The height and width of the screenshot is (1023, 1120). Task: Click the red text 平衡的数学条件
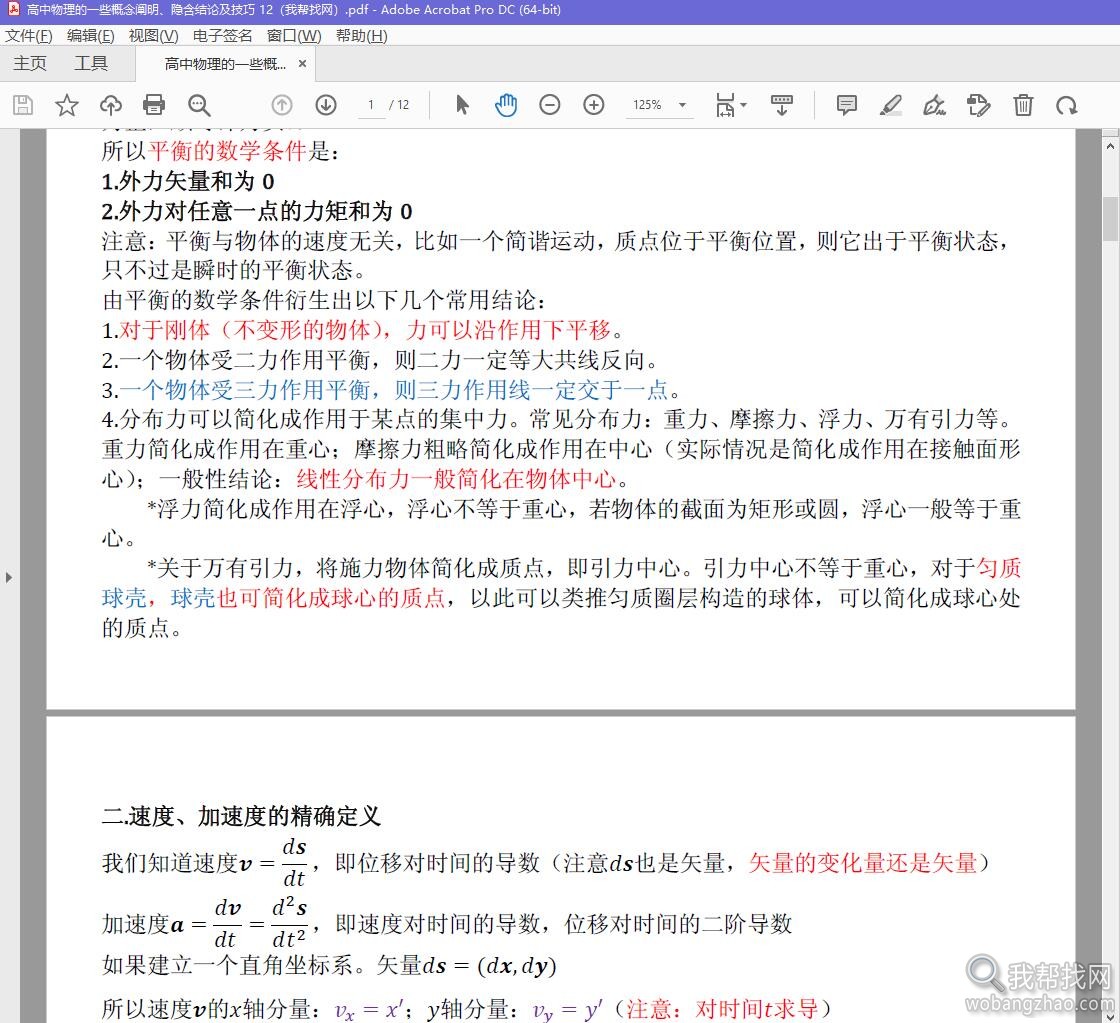[x=227, y=151]
